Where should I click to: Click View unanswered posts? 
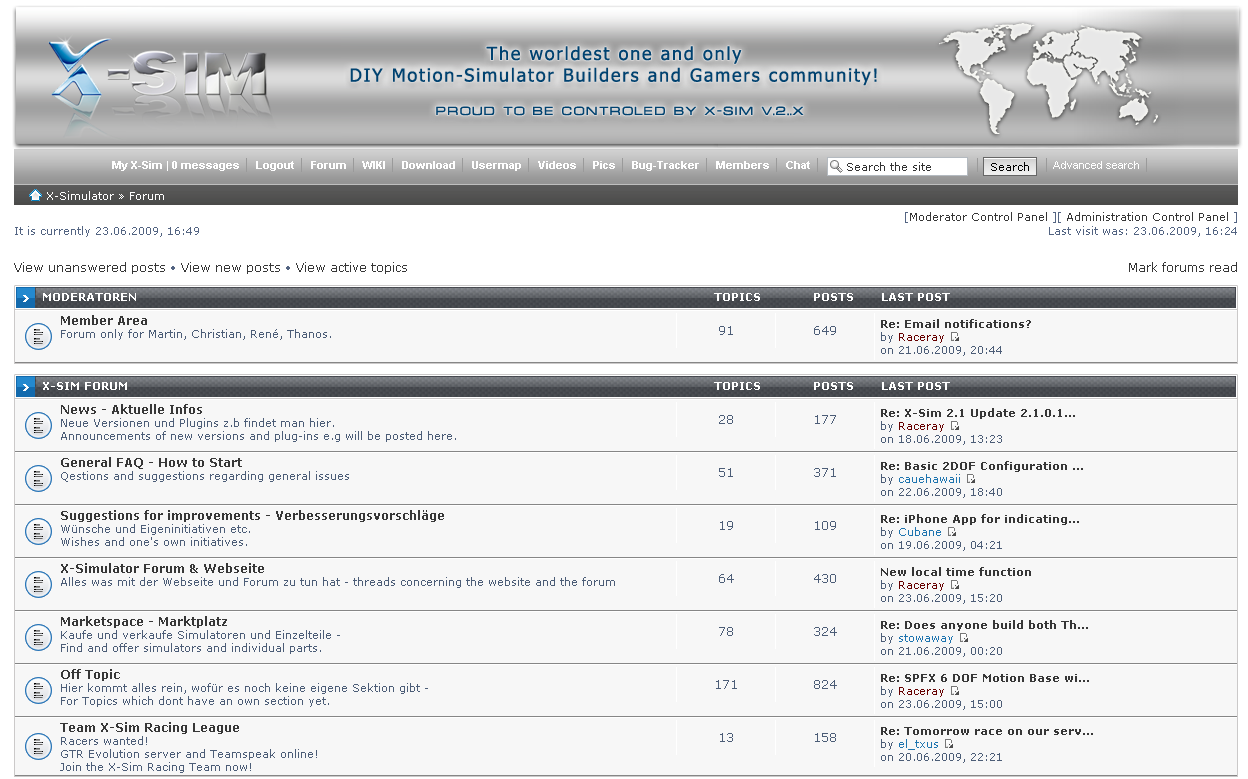coord(90,268)
